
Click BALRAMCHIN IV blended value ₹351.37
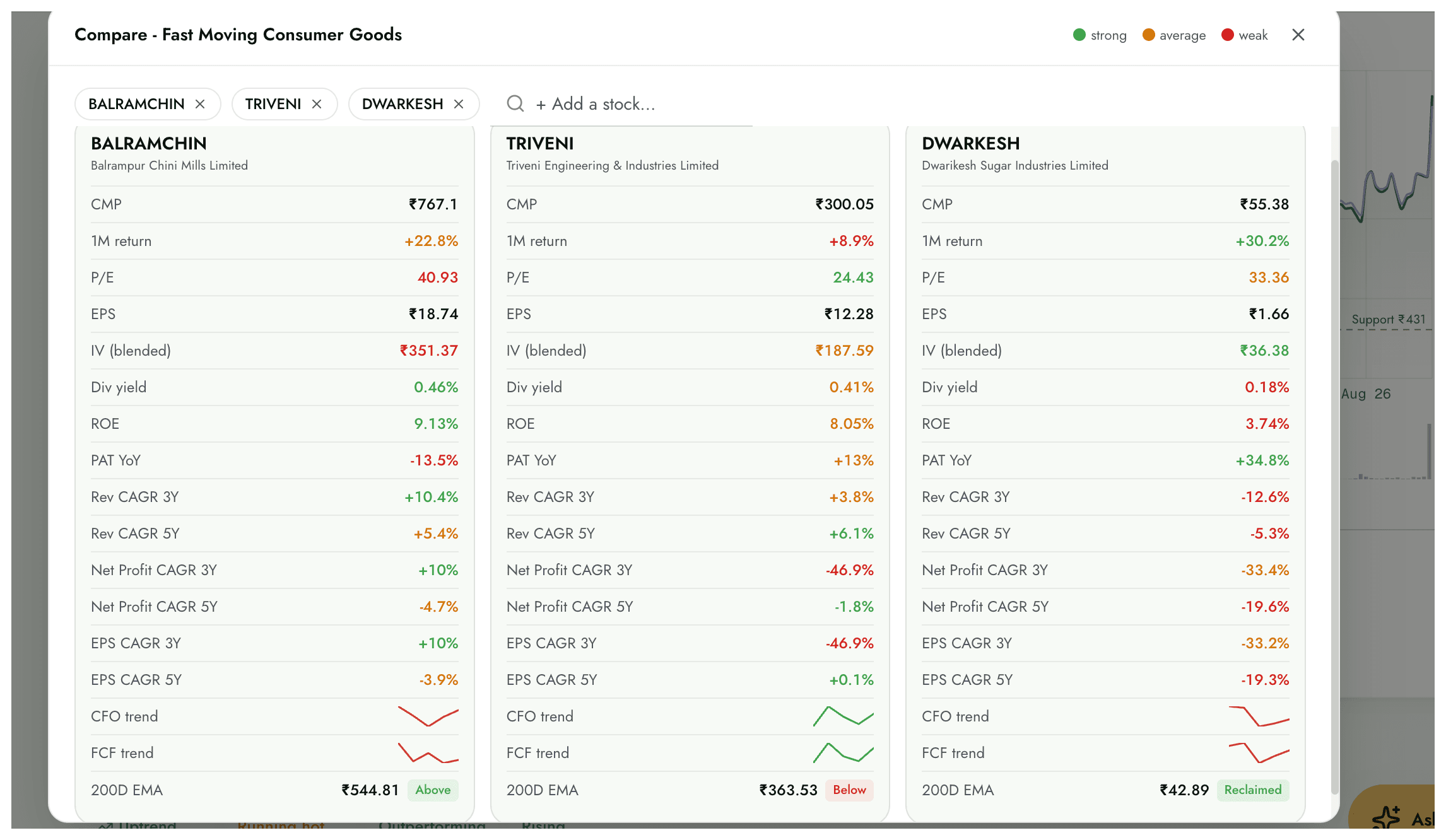pos(428,351)
